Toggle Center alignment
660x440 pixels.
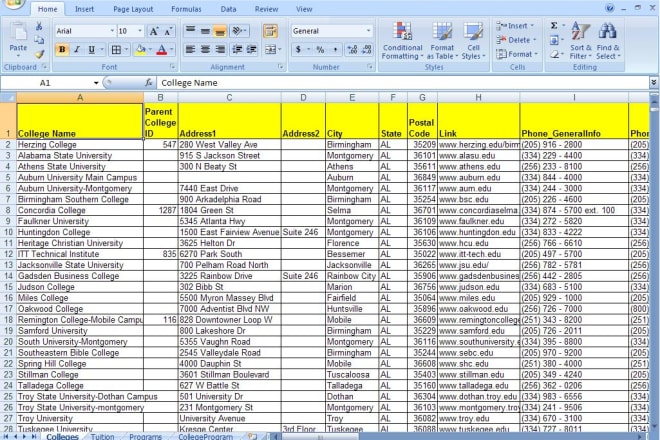pos(205,50)
